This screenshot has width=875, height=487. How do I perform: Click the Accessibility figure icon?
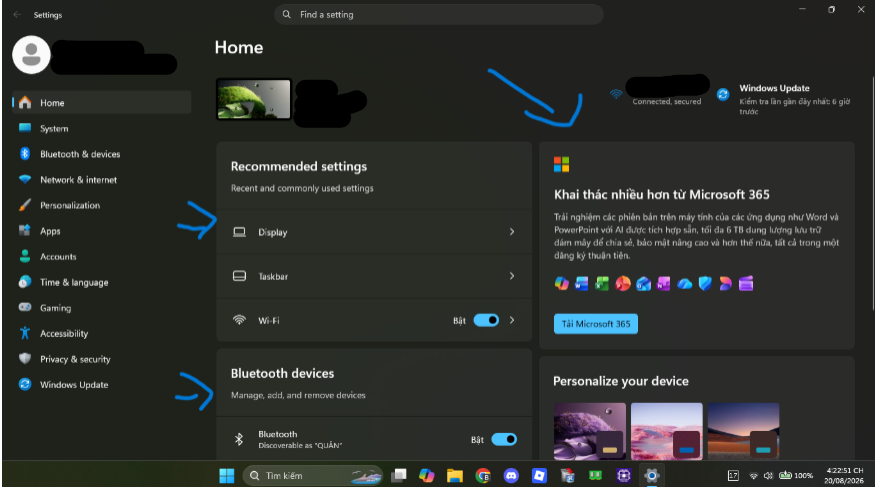(x=25, y=333)
